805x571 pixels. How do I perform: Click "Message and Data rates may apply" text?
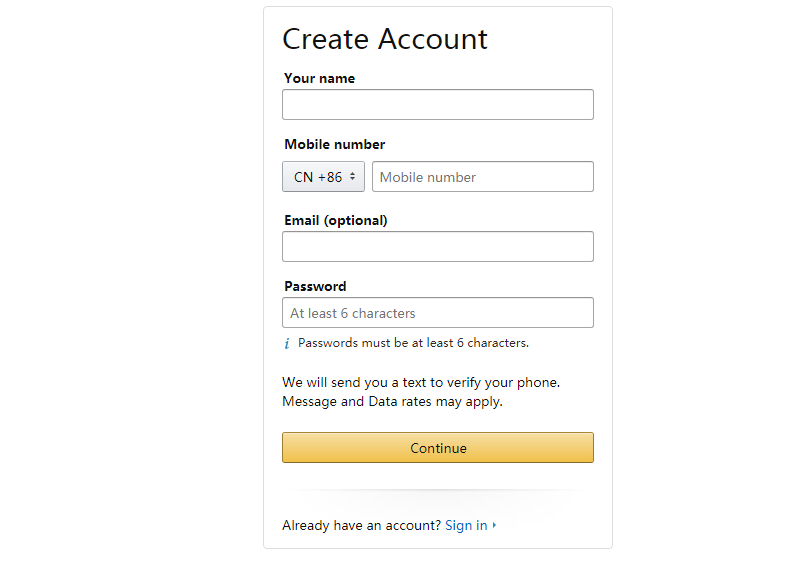point(392,402)
